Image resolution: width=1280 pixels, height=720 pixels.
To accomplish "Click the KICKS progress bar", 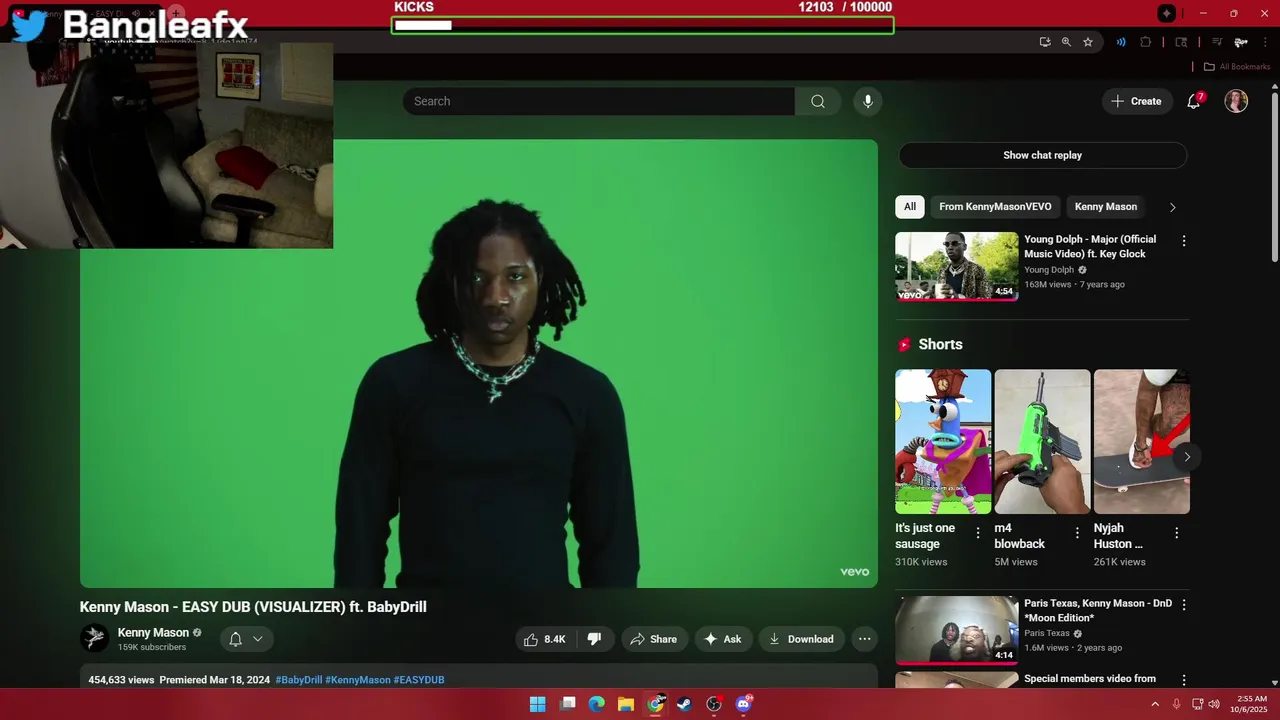I will (642, 25).
